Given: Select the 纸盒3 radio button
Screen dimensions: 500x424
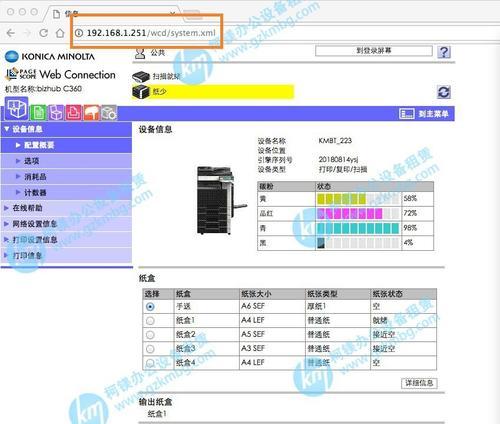Looking at the screenshot, I should pos(150,349).
